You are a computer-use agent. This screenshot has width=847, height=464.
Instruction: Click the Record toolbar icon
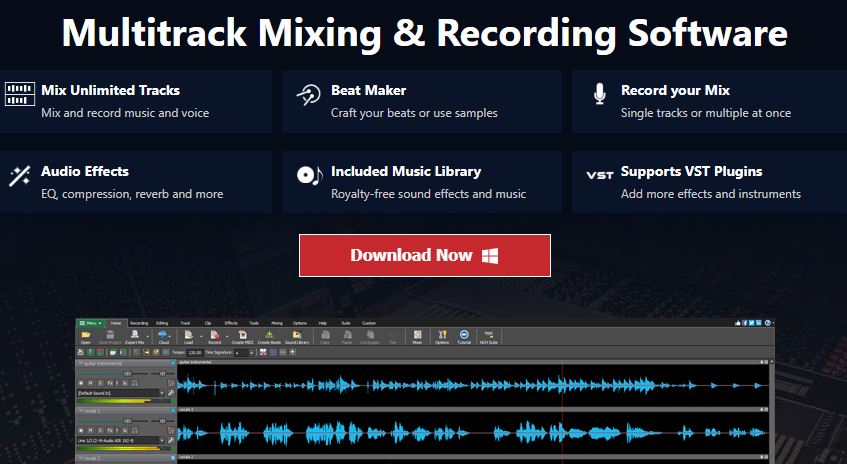tap(214, 335)
